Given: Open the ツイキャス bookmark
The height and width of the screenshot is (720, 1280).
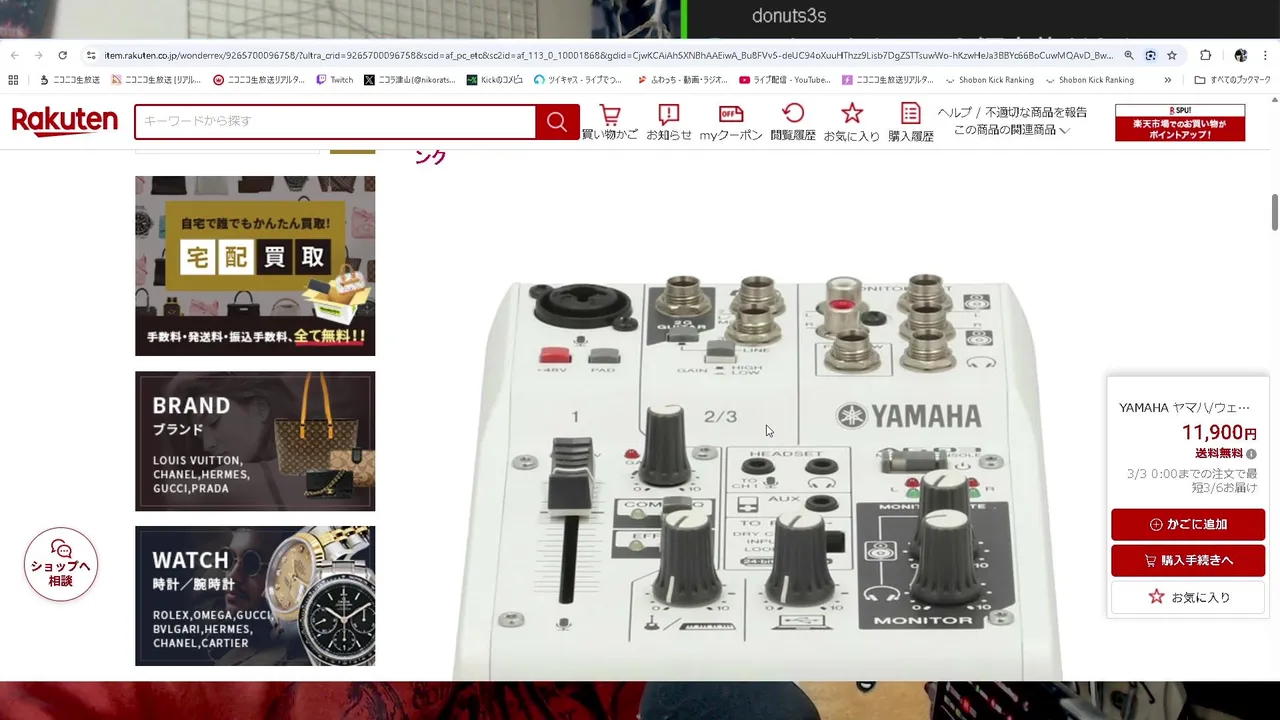Looking at the screenshot, I should (x=578, y=80).
